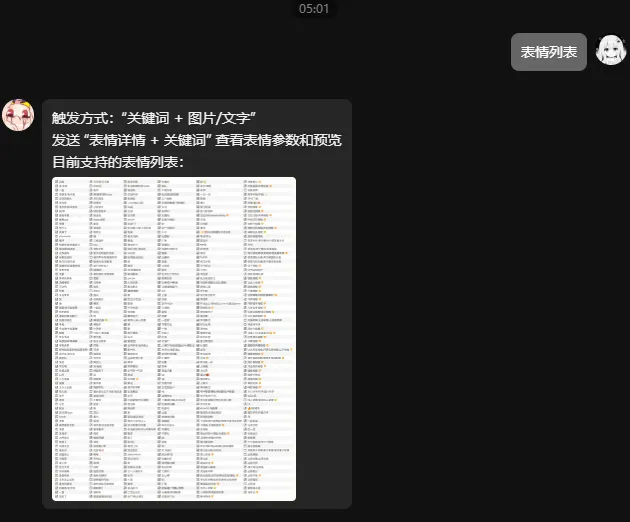Open the emoji list image preview
Image resolution: width=630 pixels, height=522 pixels.
[x=174, y=338]
